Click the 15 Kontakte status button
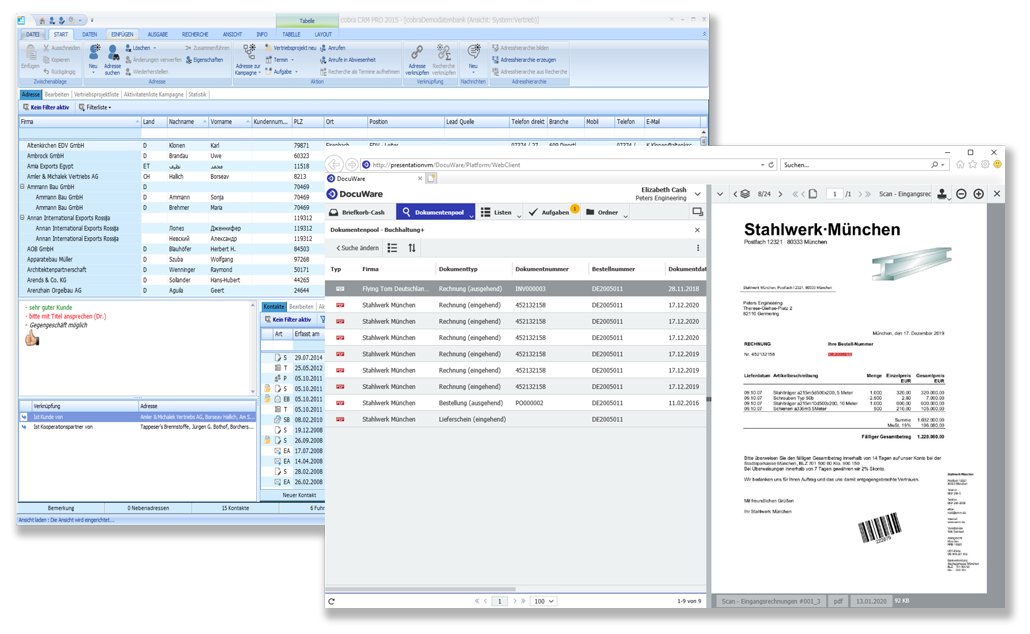This screenshot has width=1030, height=634. click(x=235, y=508)
